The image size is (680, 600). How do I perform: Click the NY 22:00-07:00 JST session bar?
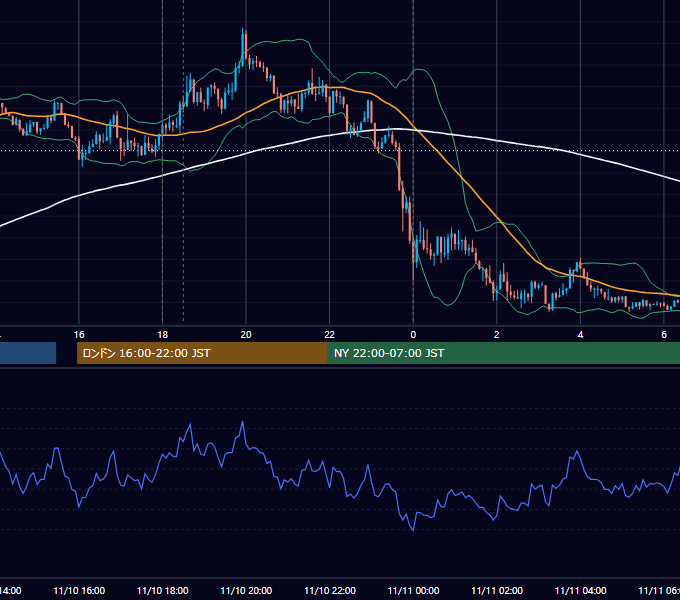[x=503, y=353]
